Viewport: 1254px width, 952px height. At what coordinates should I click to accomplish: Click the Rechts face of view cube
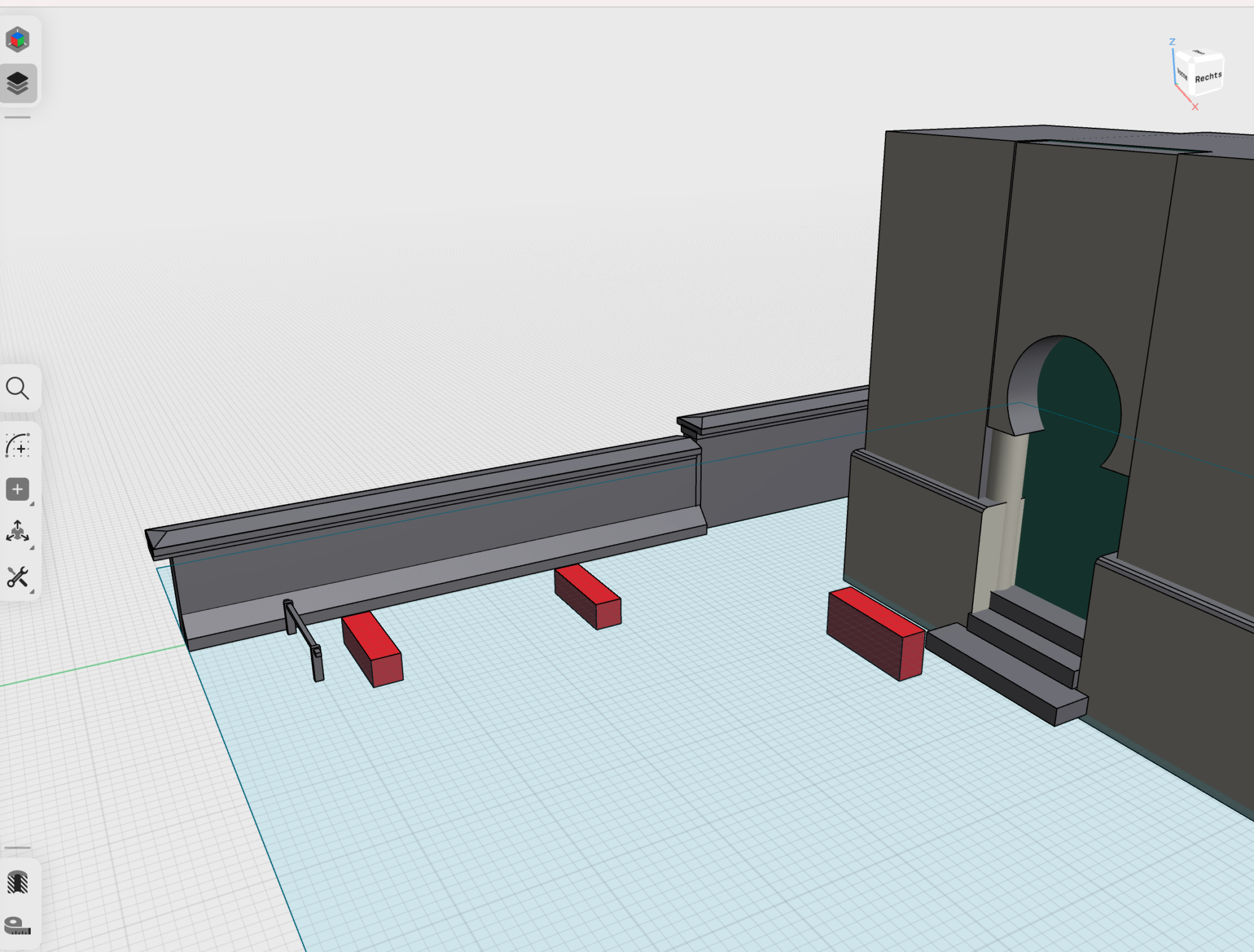(1208, 78)
